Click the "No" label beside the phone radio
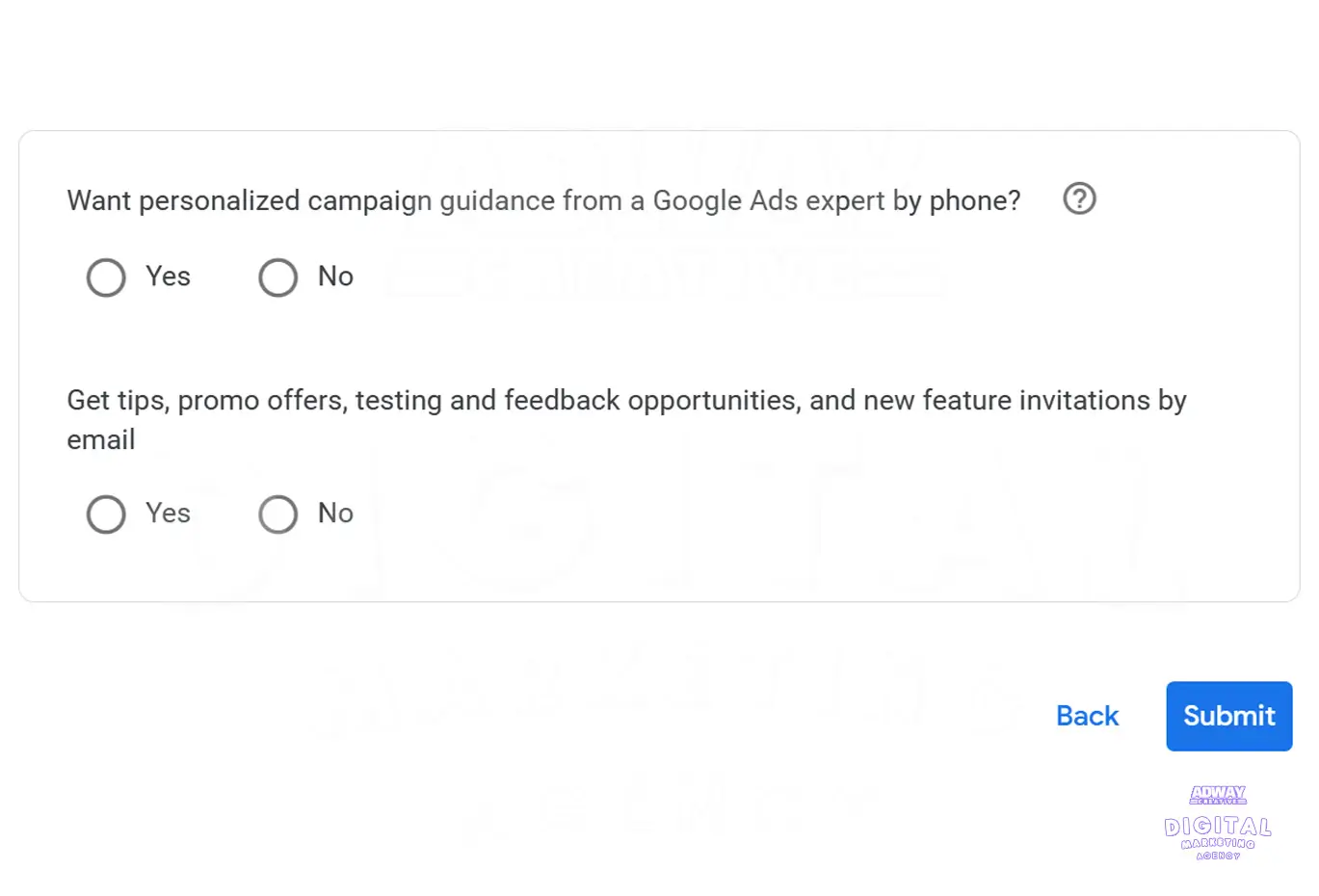Screen dimensions: 1319x896 (x=335, y=277)
